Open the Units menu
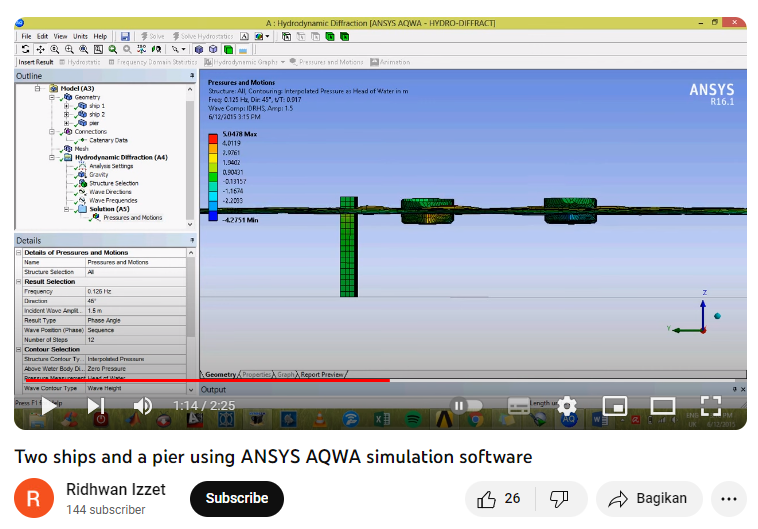 pos(80,36)
